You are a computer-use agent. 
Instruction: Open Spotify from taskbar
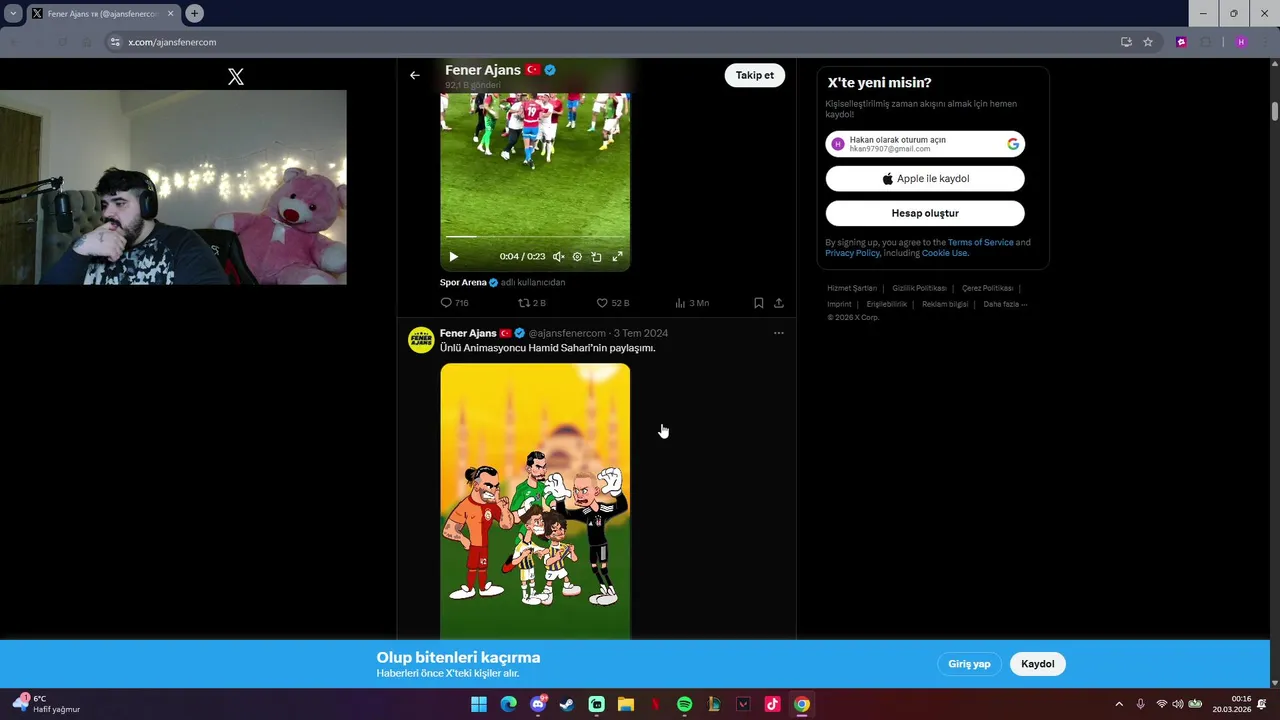[684, 704]
